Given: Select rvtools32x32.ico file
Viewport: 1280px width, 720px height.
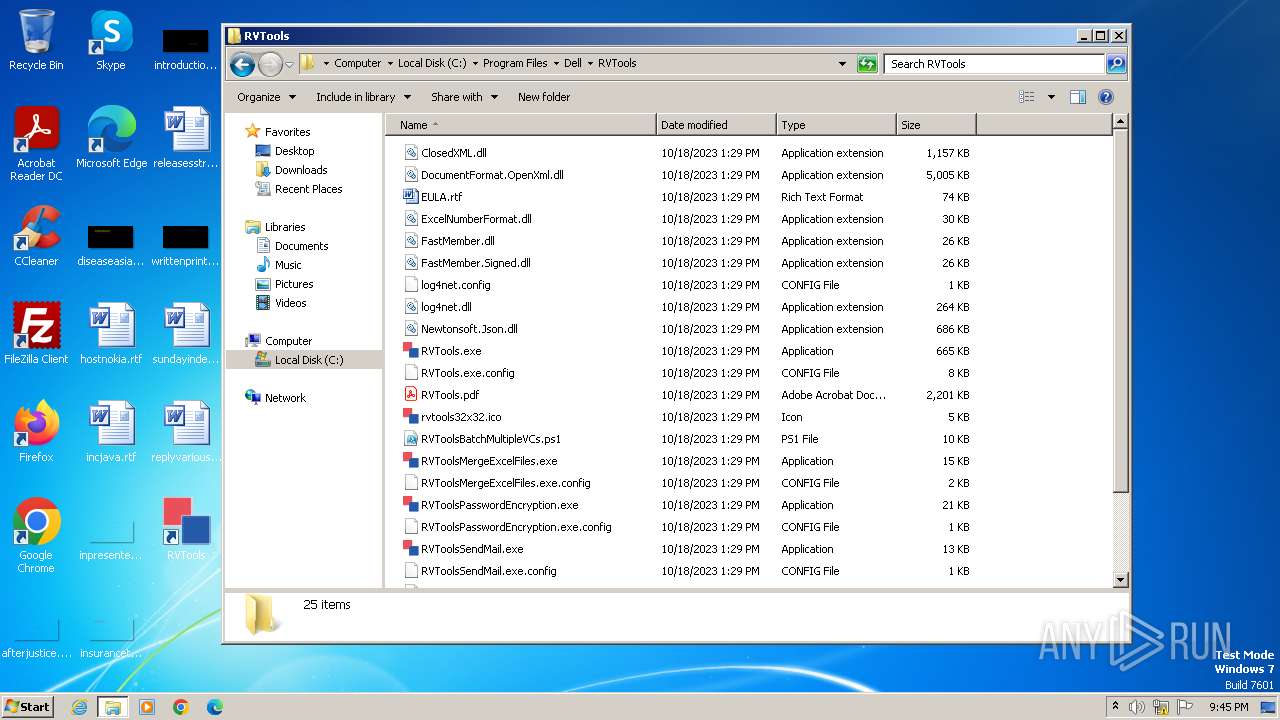Looking at the screenshot, I should click(x=461, y=417).
